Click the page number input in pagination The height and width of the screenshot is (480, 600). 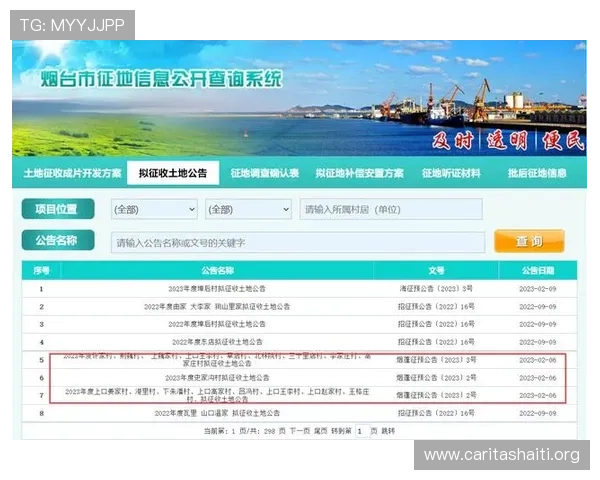(x=362, y=431)
